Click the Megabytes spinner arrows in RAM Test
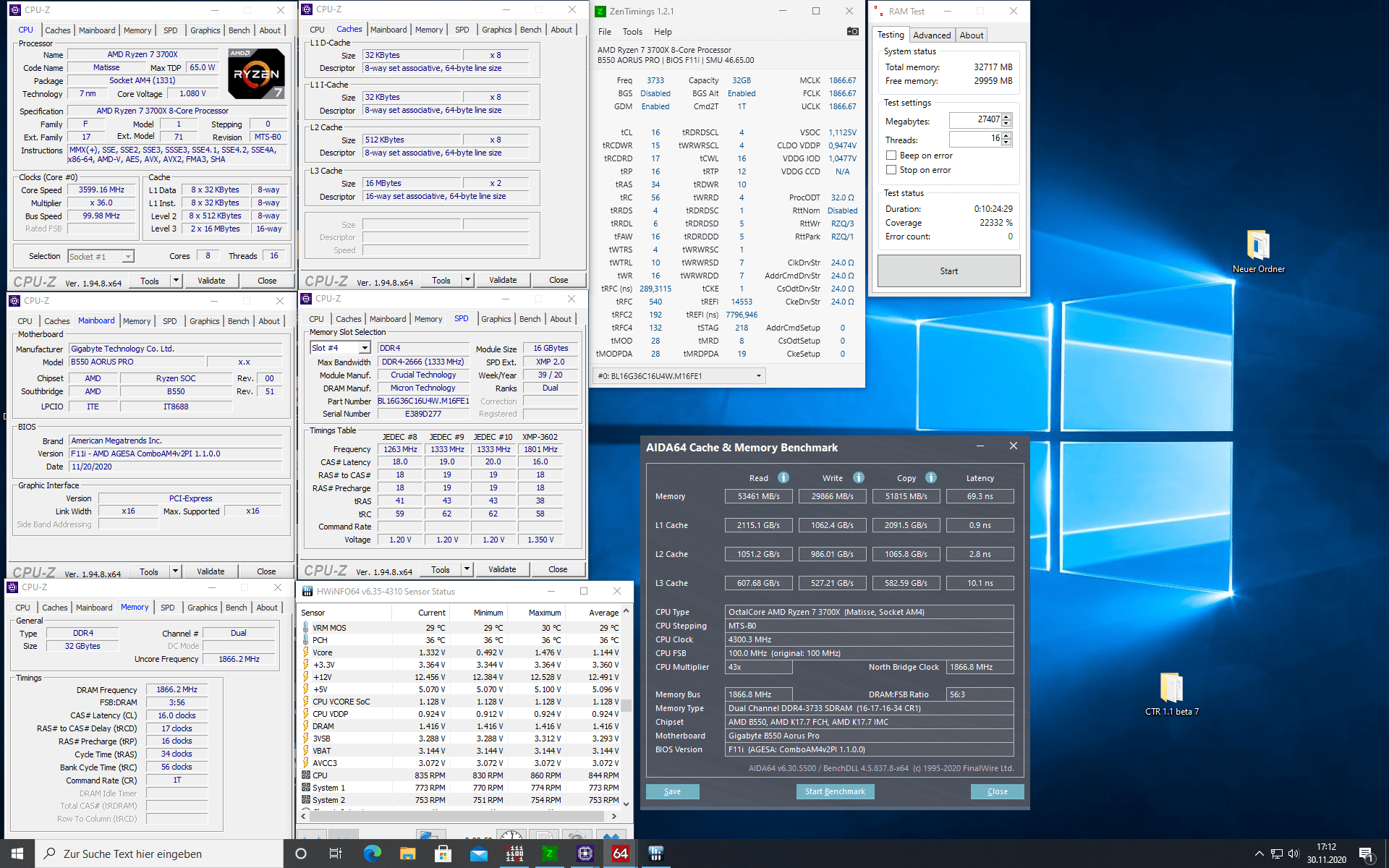Screen dimensions: 1389x868 tap(1006, 120)
